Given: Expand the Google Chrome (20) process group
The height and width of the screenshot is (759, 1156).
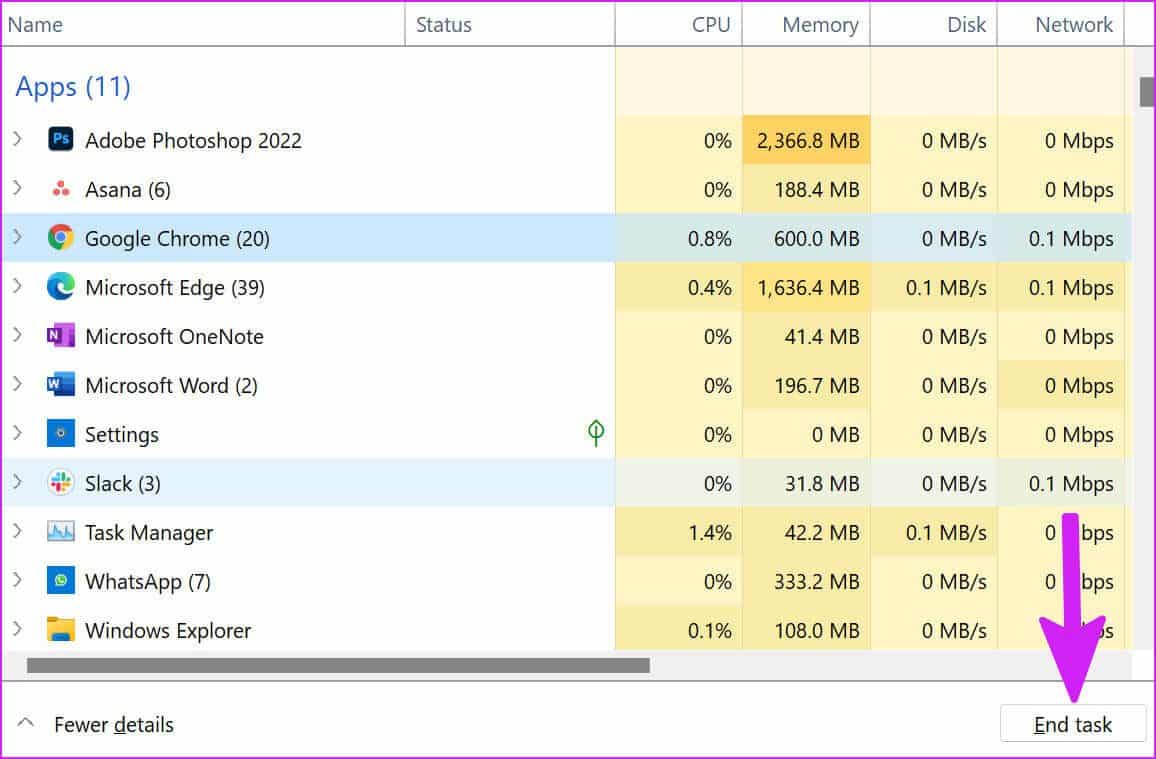Looking at the screenshot, I should point(18,237).
